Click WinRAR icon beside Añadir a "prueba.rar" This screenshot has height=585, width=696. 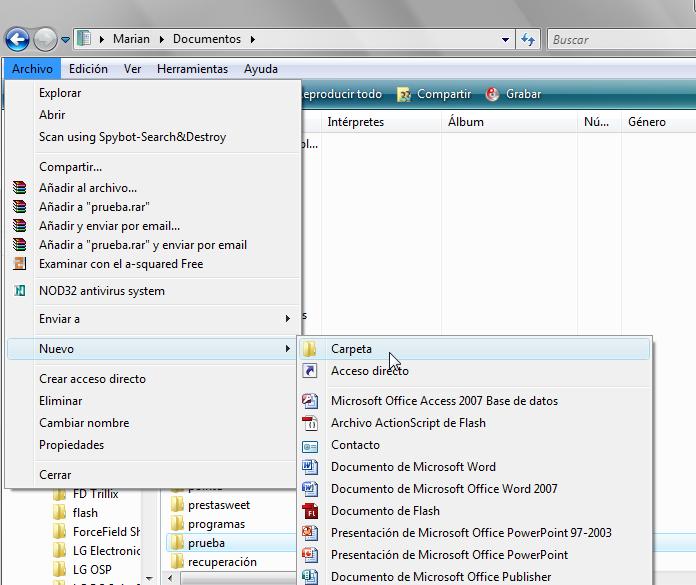(20, 207)
